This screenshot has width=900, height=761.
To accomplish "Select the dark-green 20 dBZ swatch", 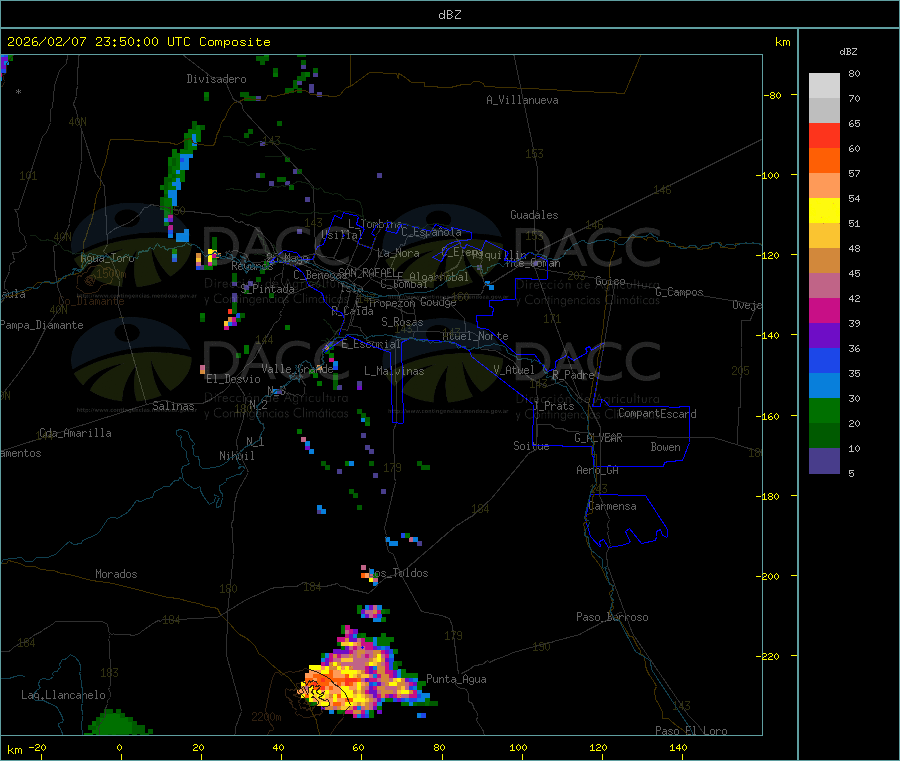I will click(824, 435).
